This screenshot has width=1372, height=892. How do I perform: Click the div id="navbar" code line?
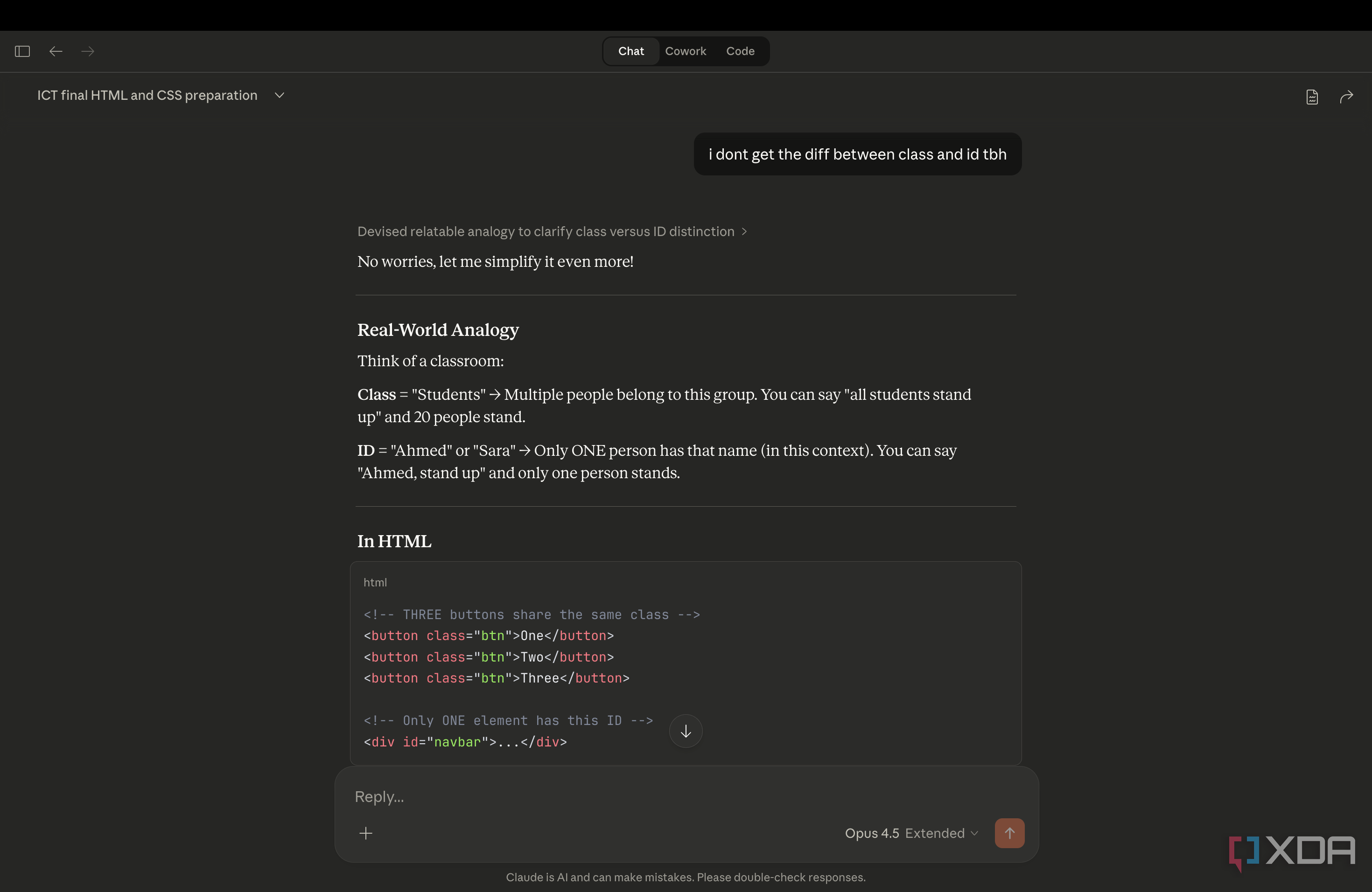(x=465, y=742)
